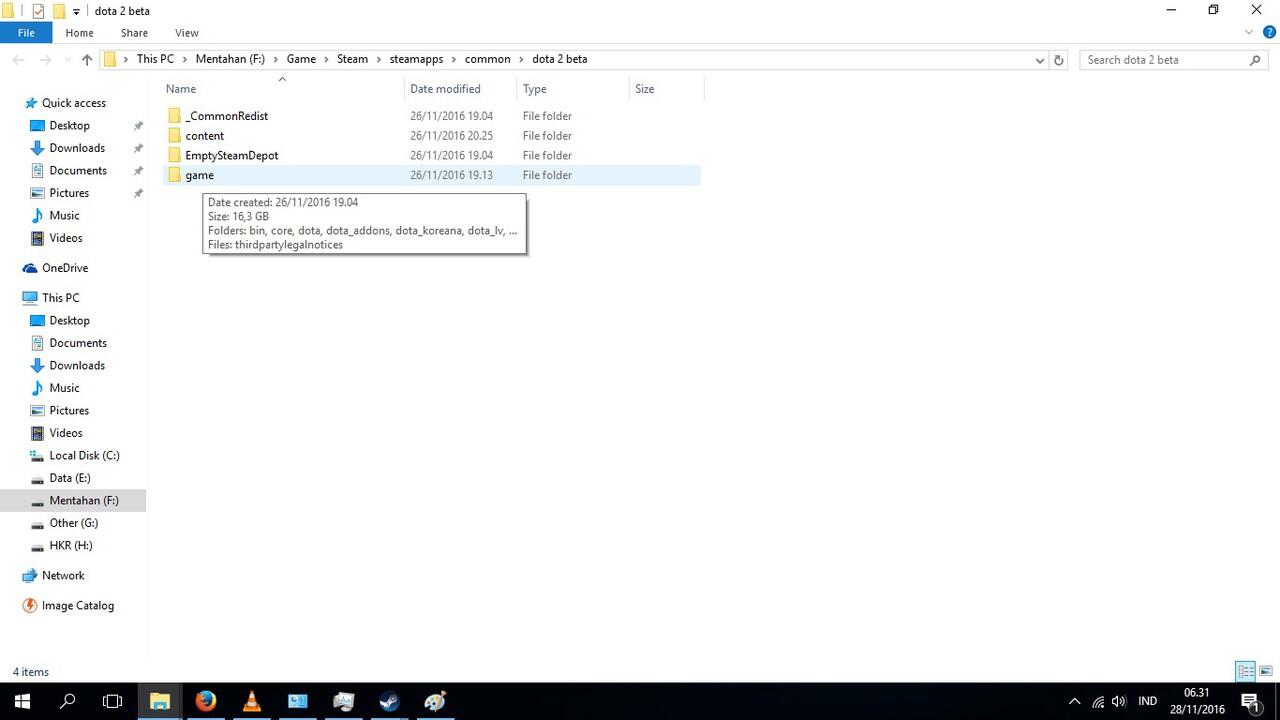This screenshot has height=720, width=1280.
Task: Open the View ribbon tab
Action: click(x=187, y=33)
